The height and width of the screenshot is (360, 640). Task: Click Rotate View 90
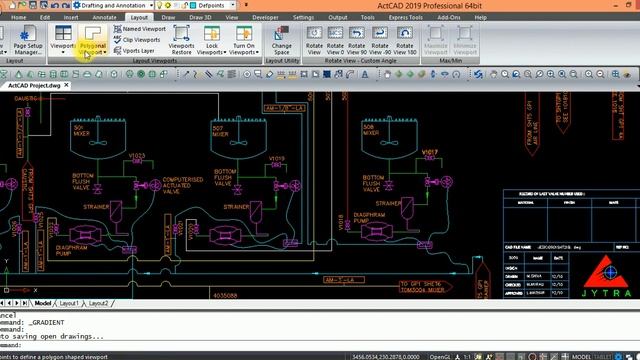click(356, 40)
